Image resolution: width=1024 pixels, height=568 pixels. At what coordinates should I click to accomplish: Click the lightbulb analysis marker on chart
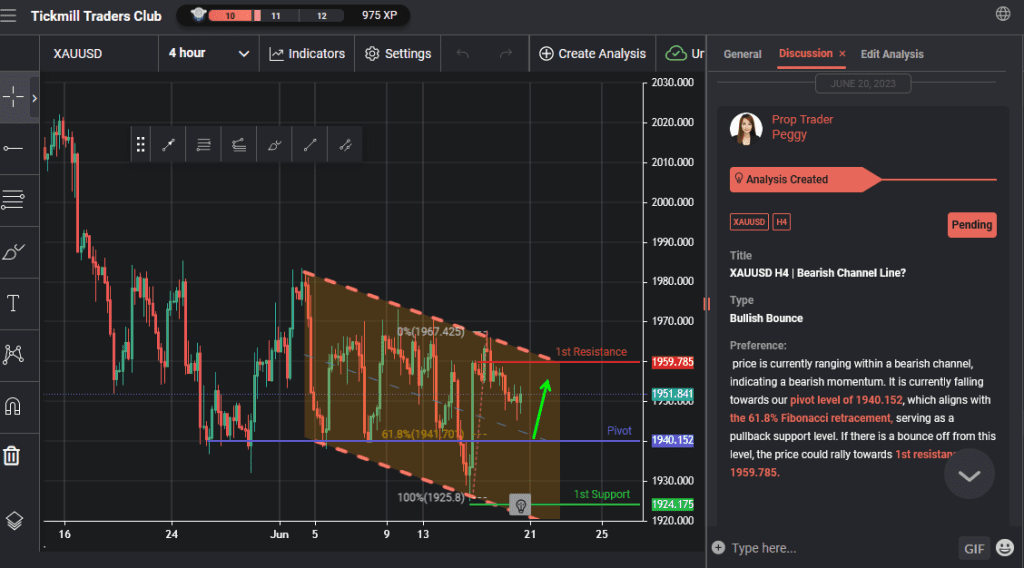coord(520,505)
